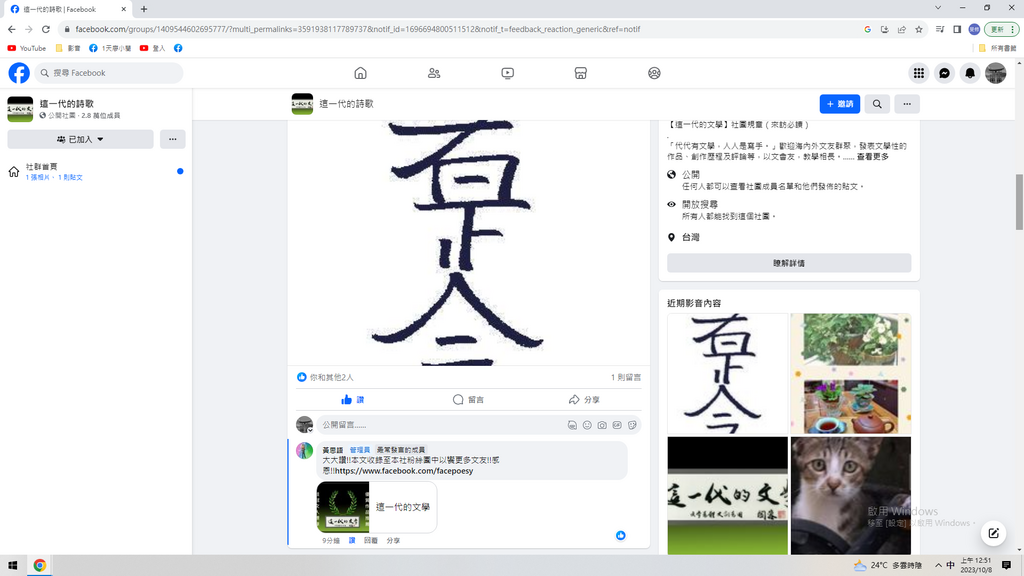Search within the group using magnifier button

tap(877, 104)
